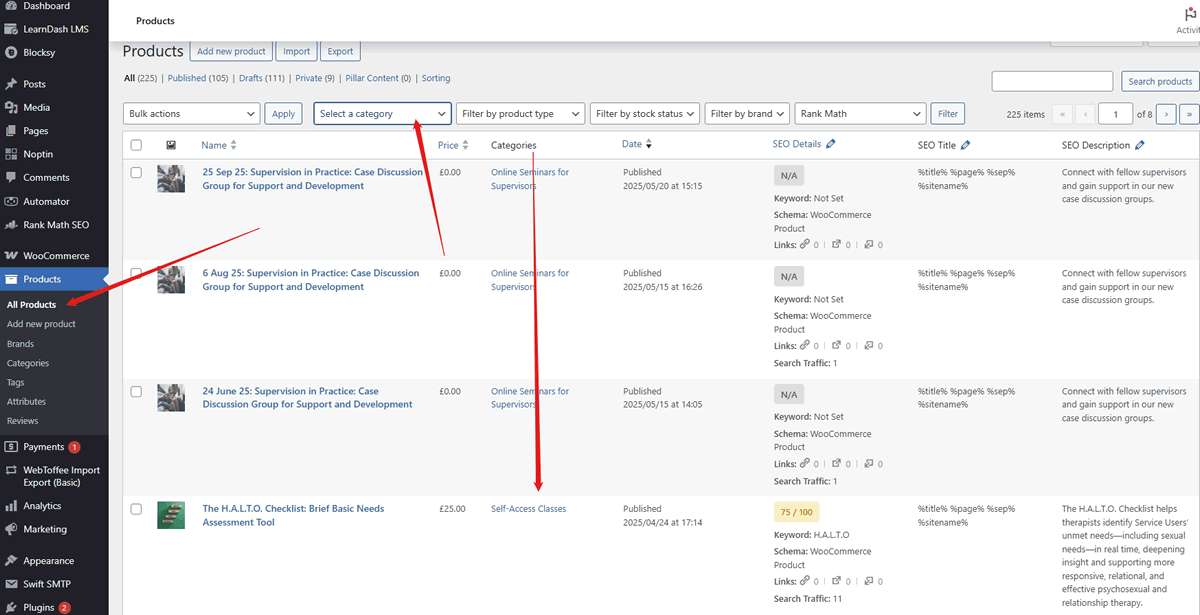Open the Filter by brand dropdown
The height and width of the screenshot is (615, 1200).
(747, 114)
